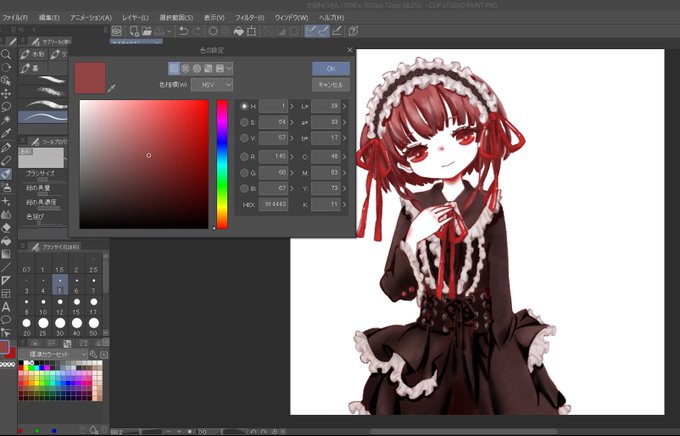The height and width of the screenshot is (436, 680).
Task: Select the Gradient tool
Action: (6, 254)
